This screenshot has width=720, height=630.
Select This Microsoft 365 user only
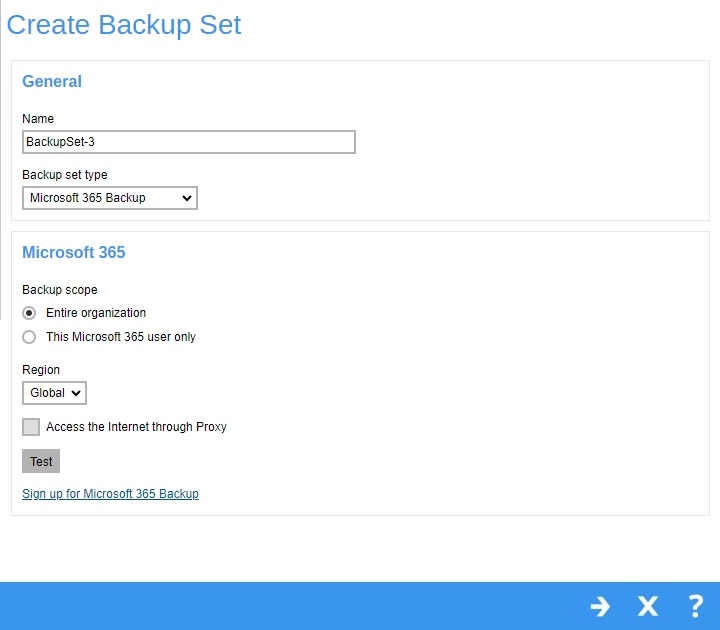coord(29,337)
